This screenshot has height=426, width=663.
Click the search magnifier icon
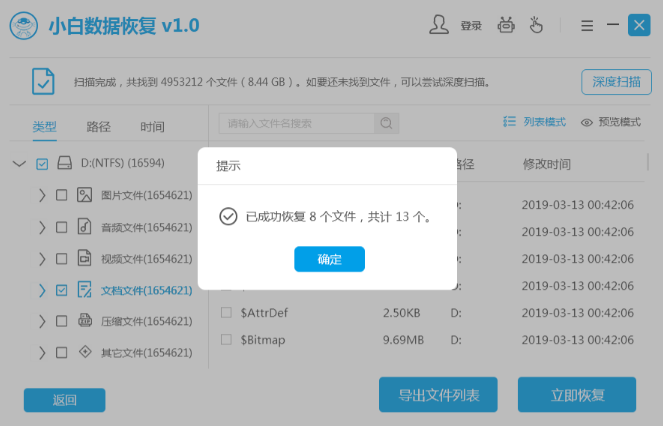pos(386,123)
